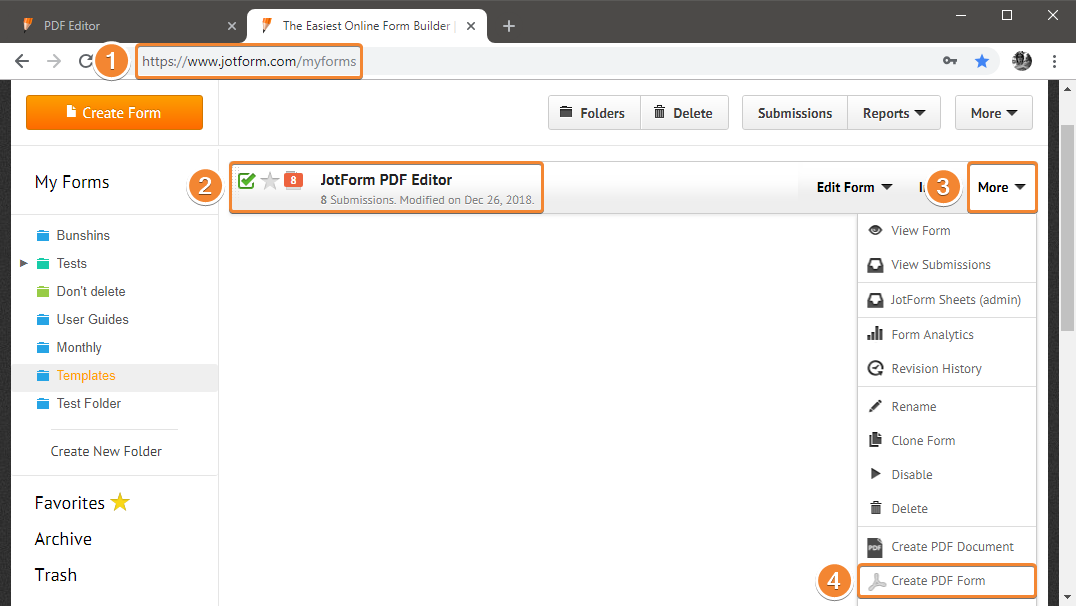
Task: Toggle the form row More dropdown
Action: point(1002,187)
